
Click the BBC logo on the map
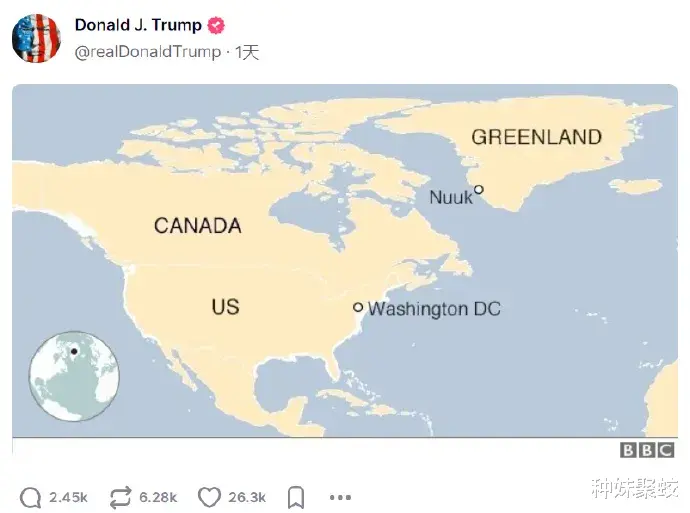pyautogui.click(x=647, y=451)
